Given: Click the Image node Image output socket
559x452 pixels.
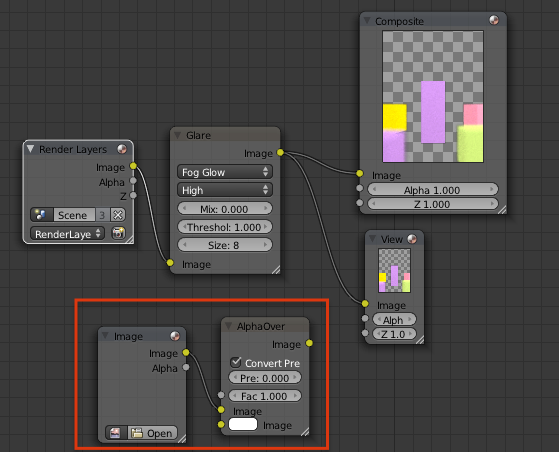Looking at the screenshot, I should click(186, 353).
